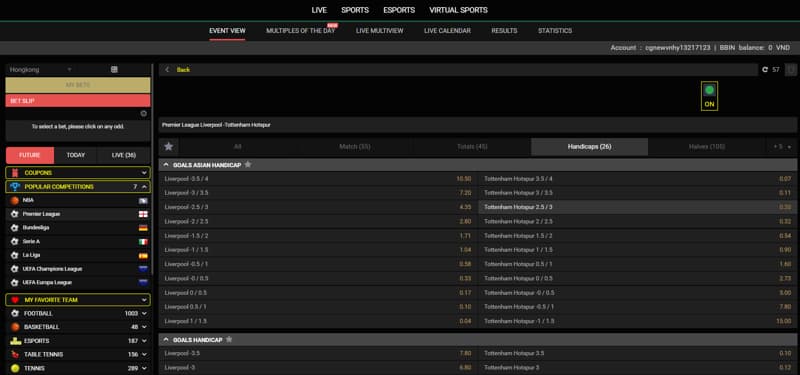The image size is (800, 375).
Task: Click the Back link
Action: point(183,70)
